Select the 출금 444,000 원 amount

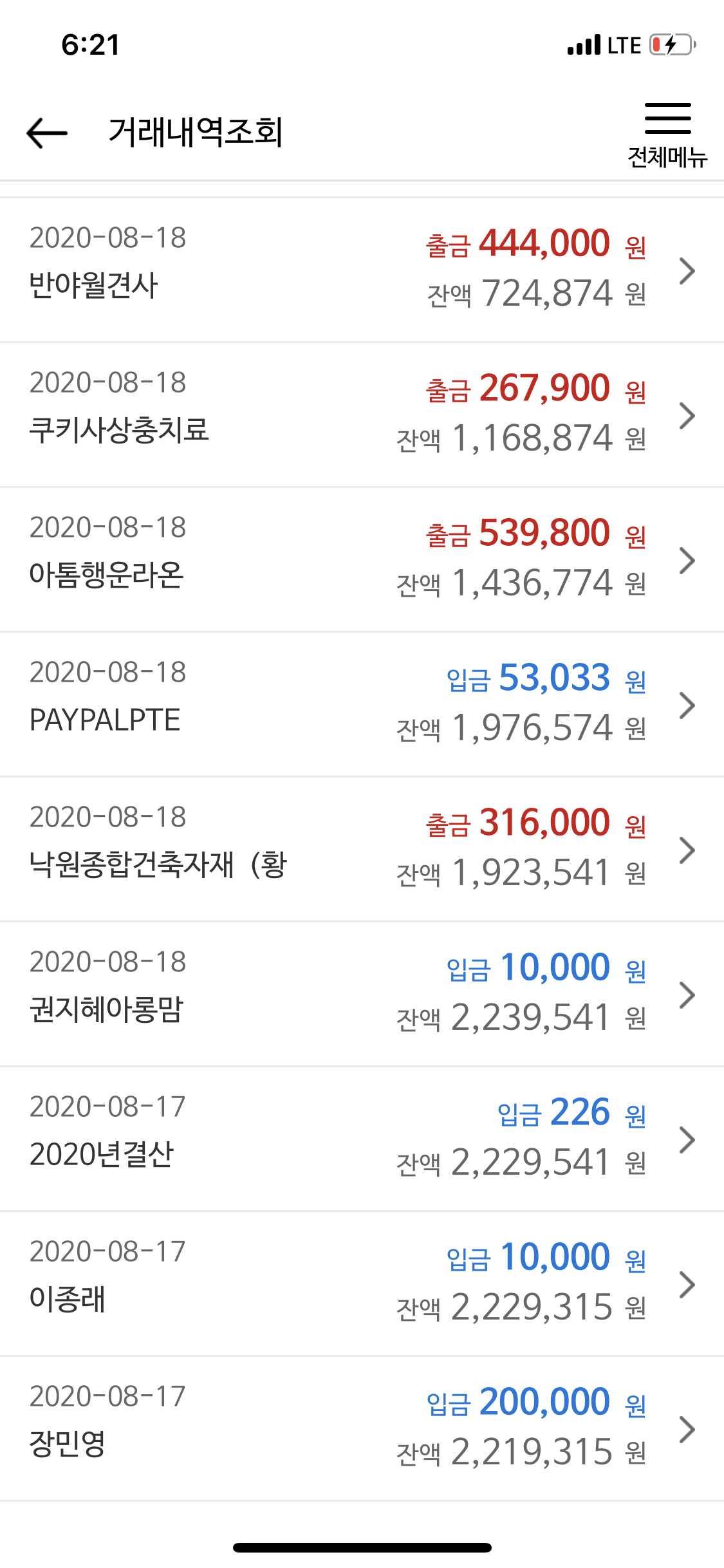point(535,244)
